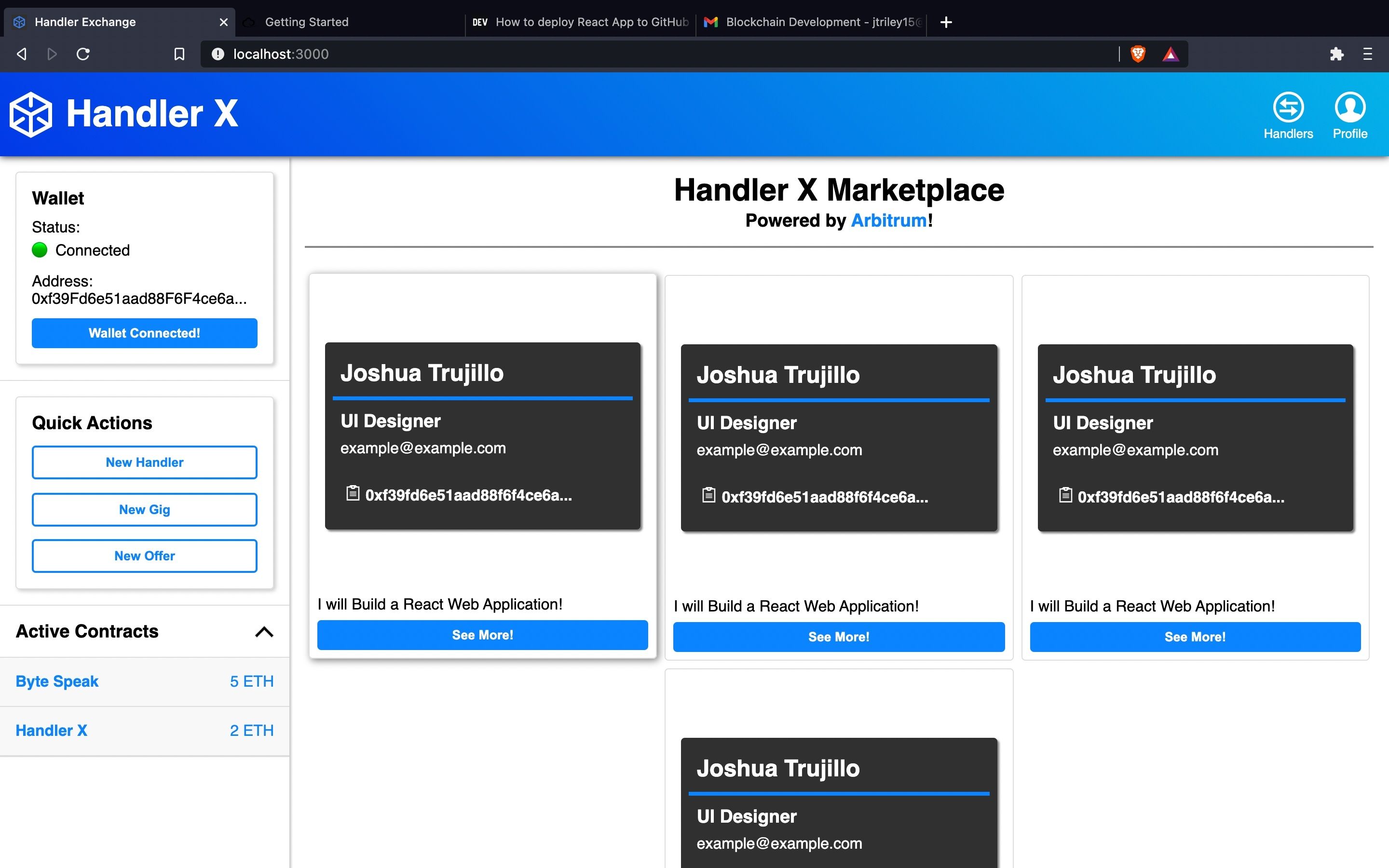
Task: Copy address clipboard icon in first card
Action: pyautogui.click(x=353, y=493)
